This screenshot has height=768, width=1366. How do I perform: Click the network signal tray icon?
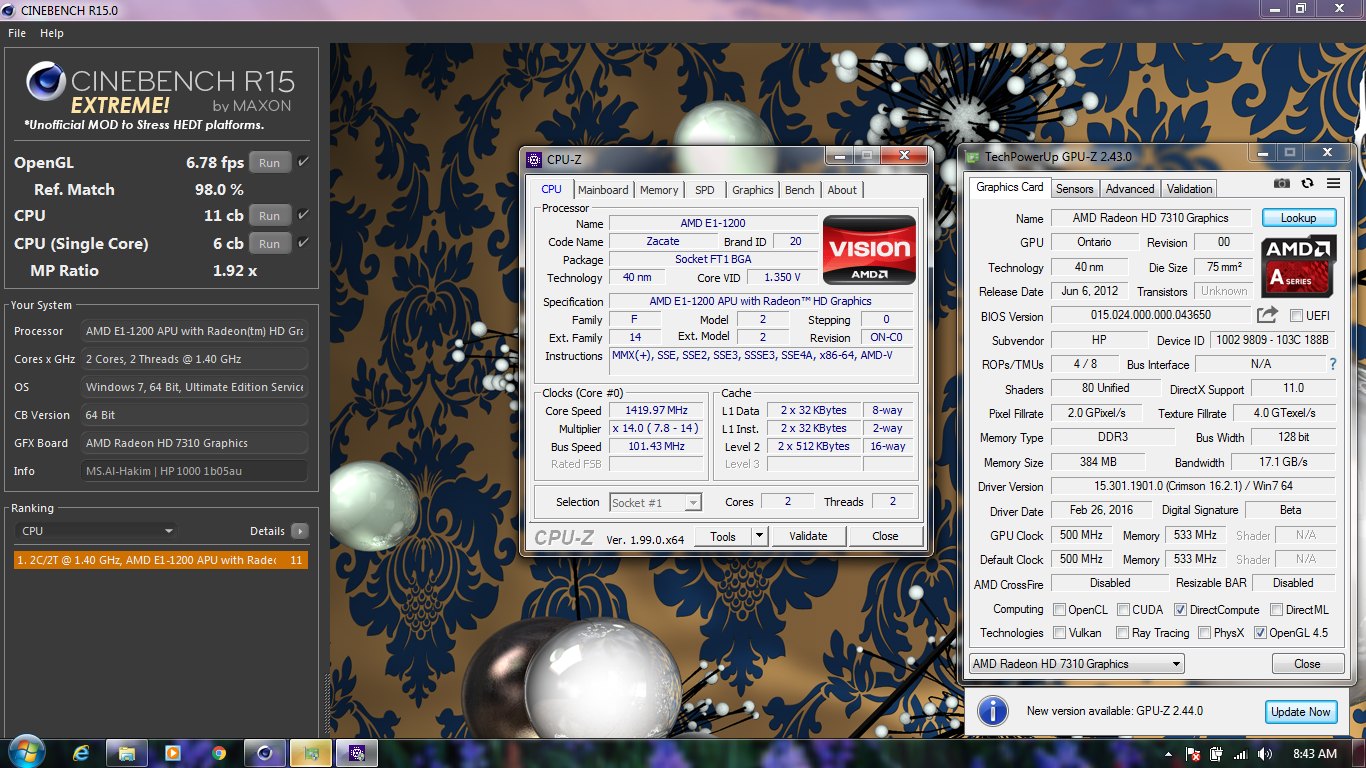pos(1241,753)
